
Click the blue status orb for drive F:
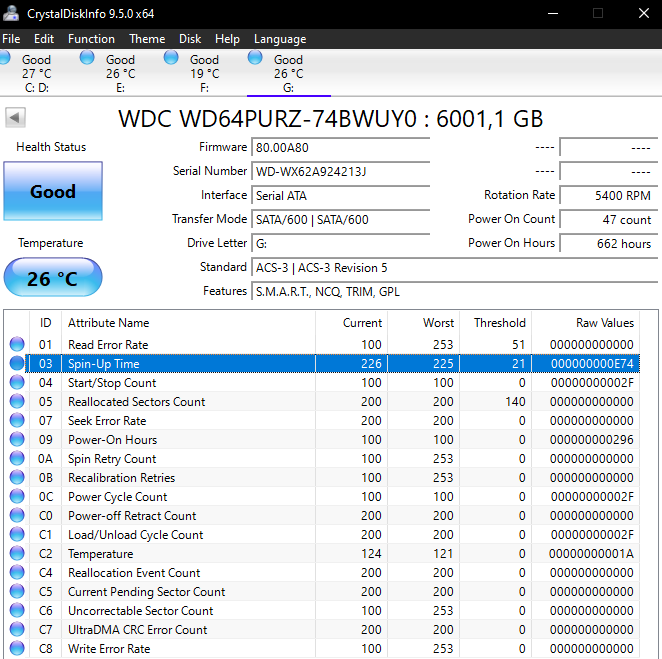coord(171,57)
